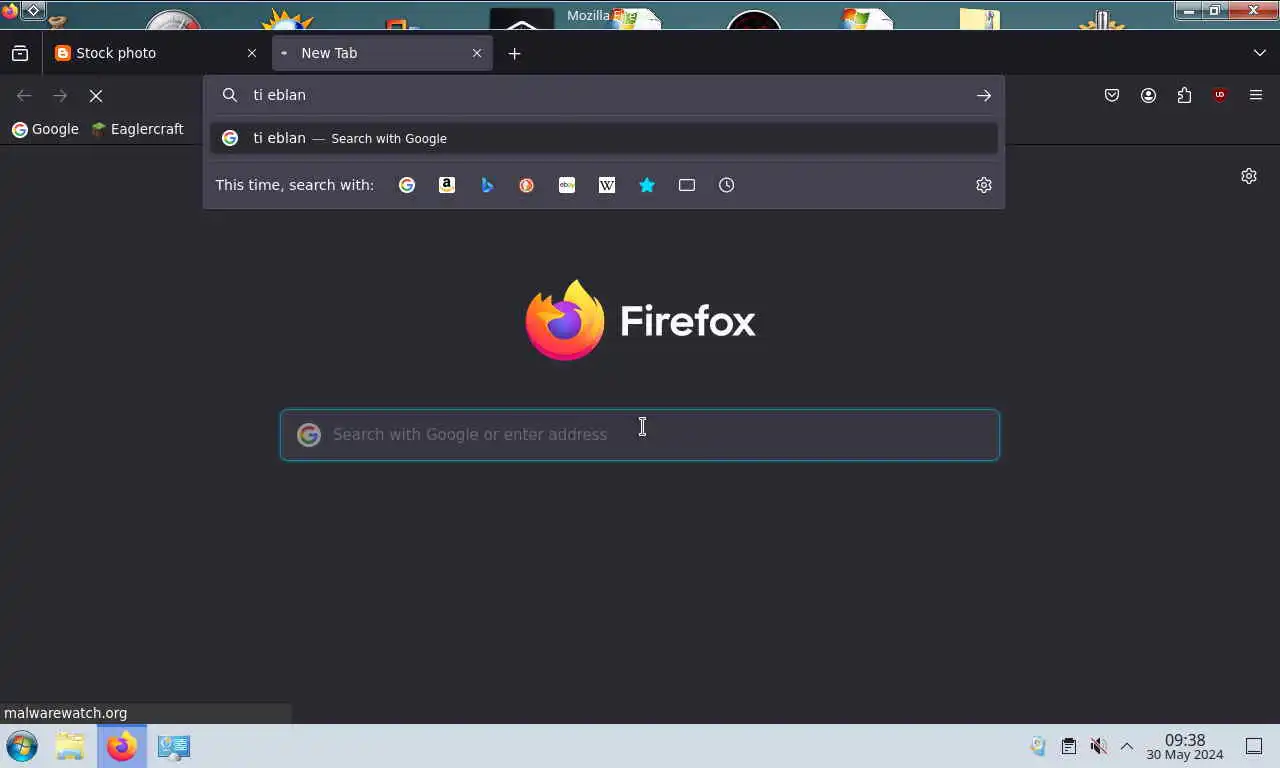Expand hidden system tray icons arrow
The width and height of the screenshot is (1280, 768).
pyautogui.click(x=1127, y=746)
